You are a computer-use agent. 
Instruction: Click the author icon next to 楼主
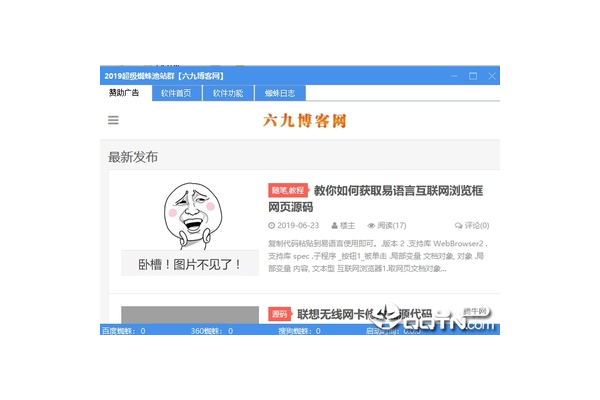click(x=332, y=226)
